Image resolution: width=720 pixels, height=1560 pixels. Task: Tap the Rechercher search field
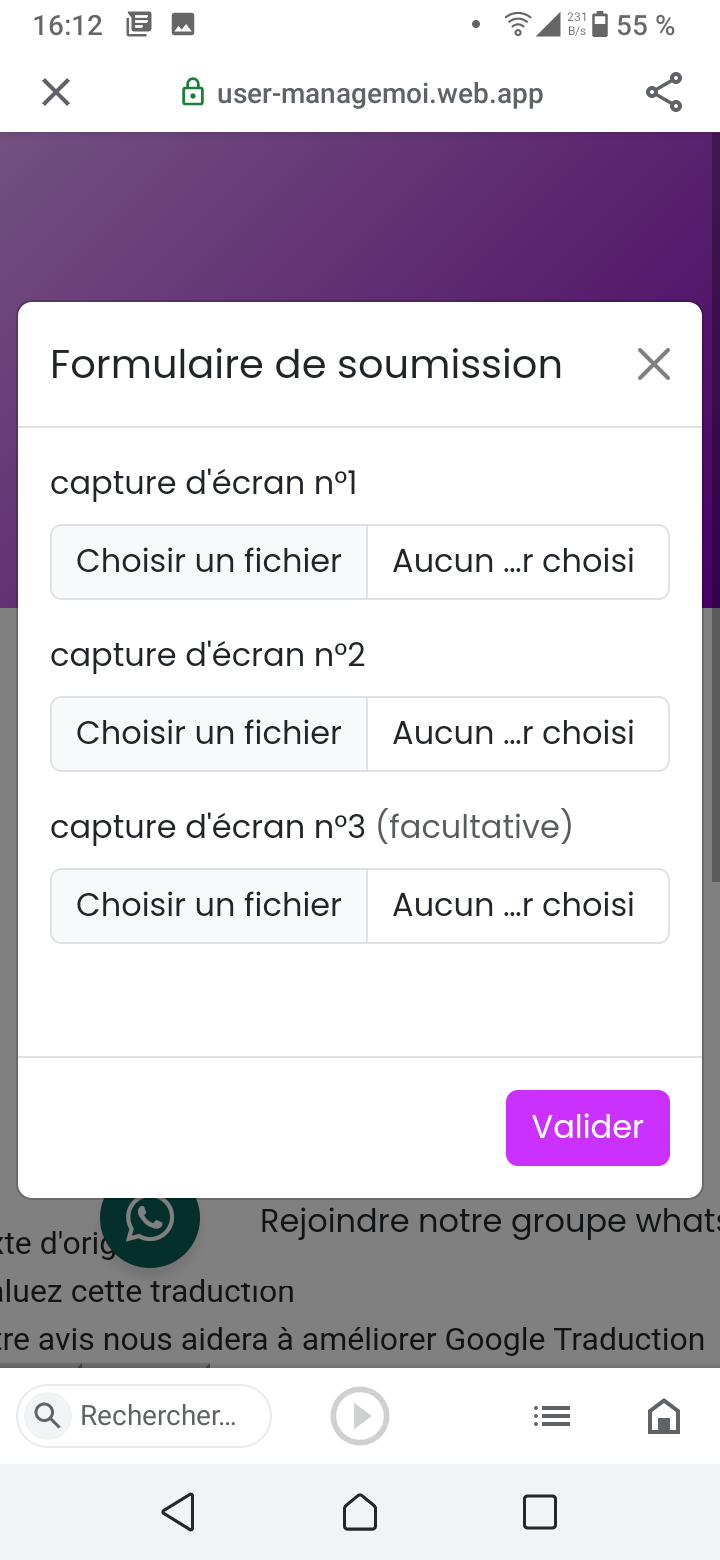pyautogui.click(x=158, y=1416)
